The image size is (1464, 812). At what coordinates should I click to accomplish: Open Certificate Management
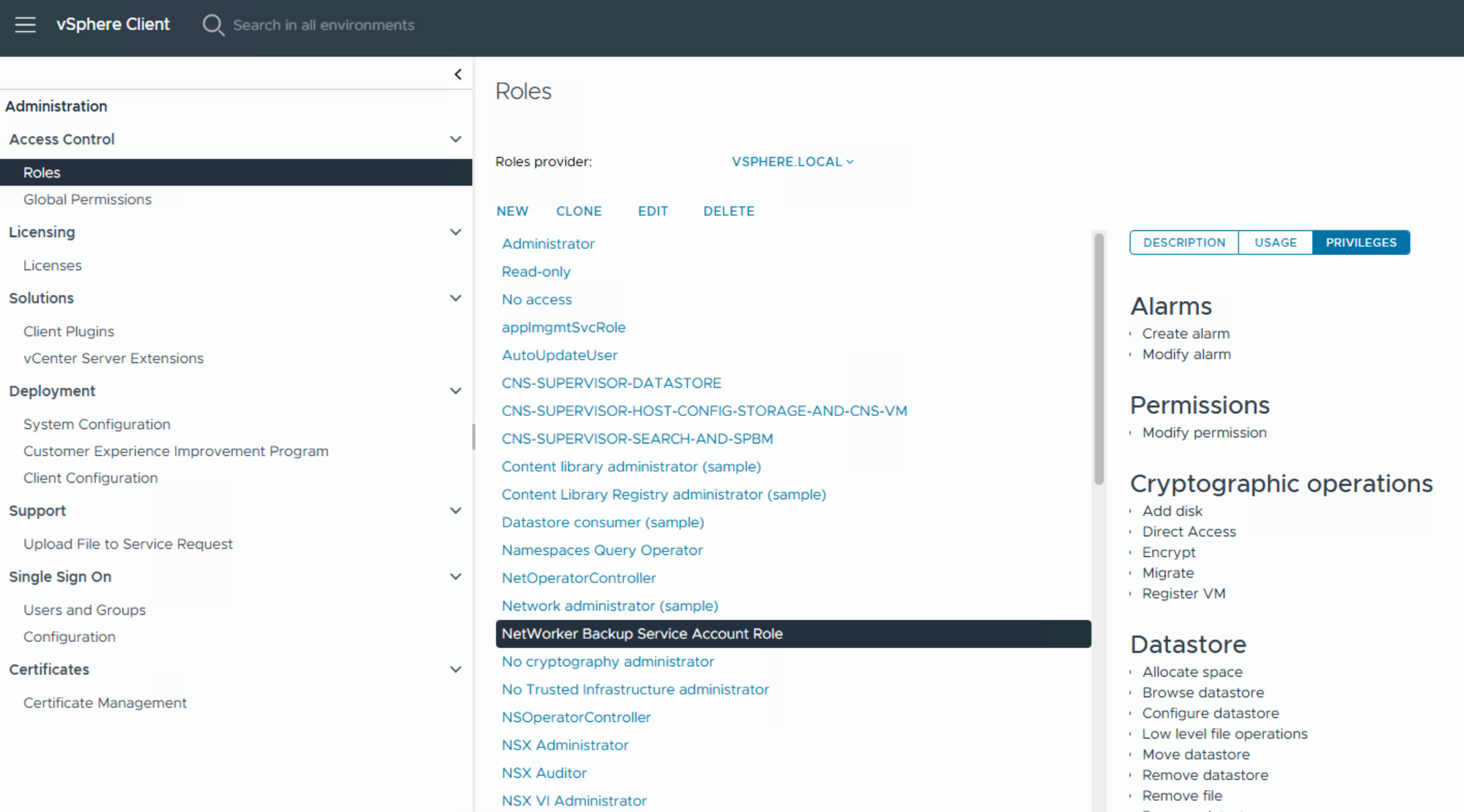105,702
